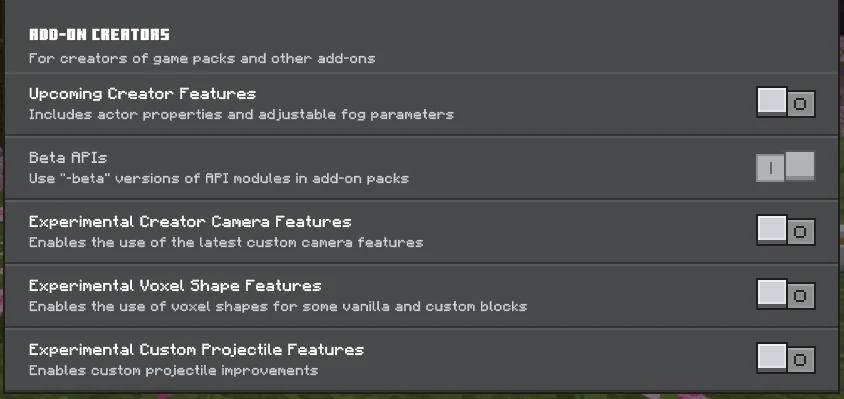Click the 'O' off-indicator of Custom Projectile switch

coord(800,360)
